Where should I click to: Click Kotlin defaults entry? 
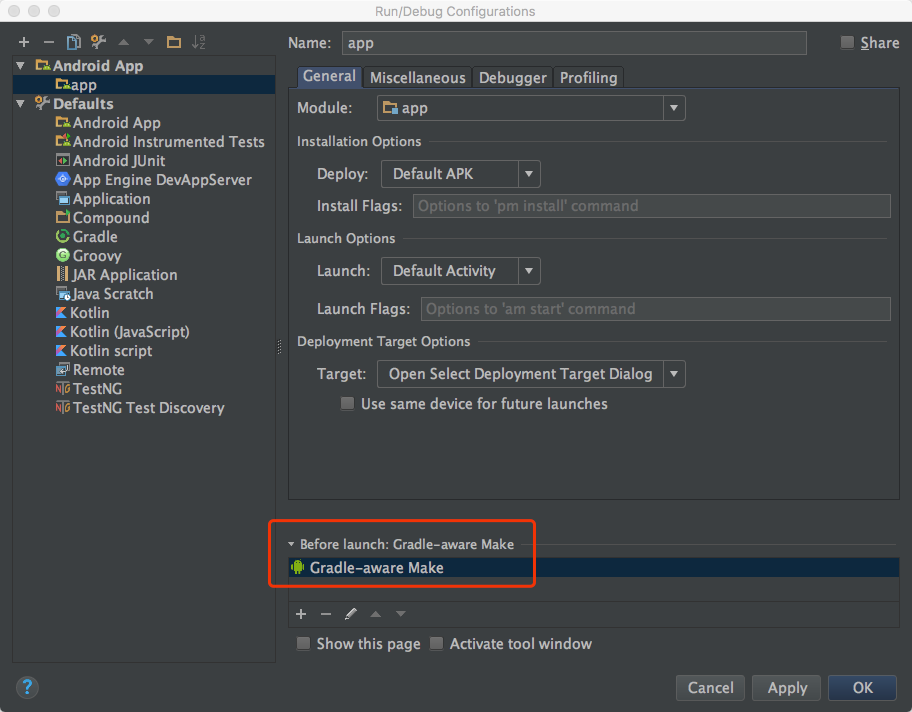83,312
